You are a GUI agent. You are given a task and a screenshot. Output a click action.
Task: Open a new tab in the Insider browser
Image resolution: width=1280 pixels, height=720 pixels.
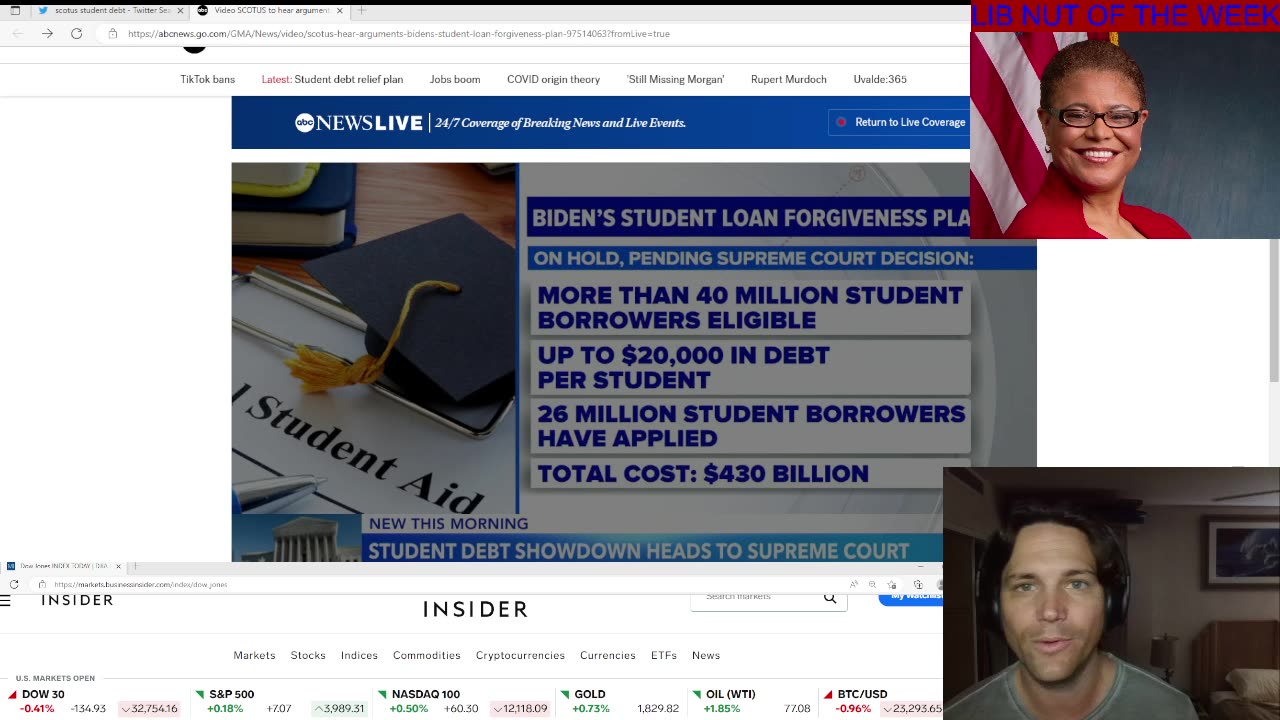coord(135,566)
